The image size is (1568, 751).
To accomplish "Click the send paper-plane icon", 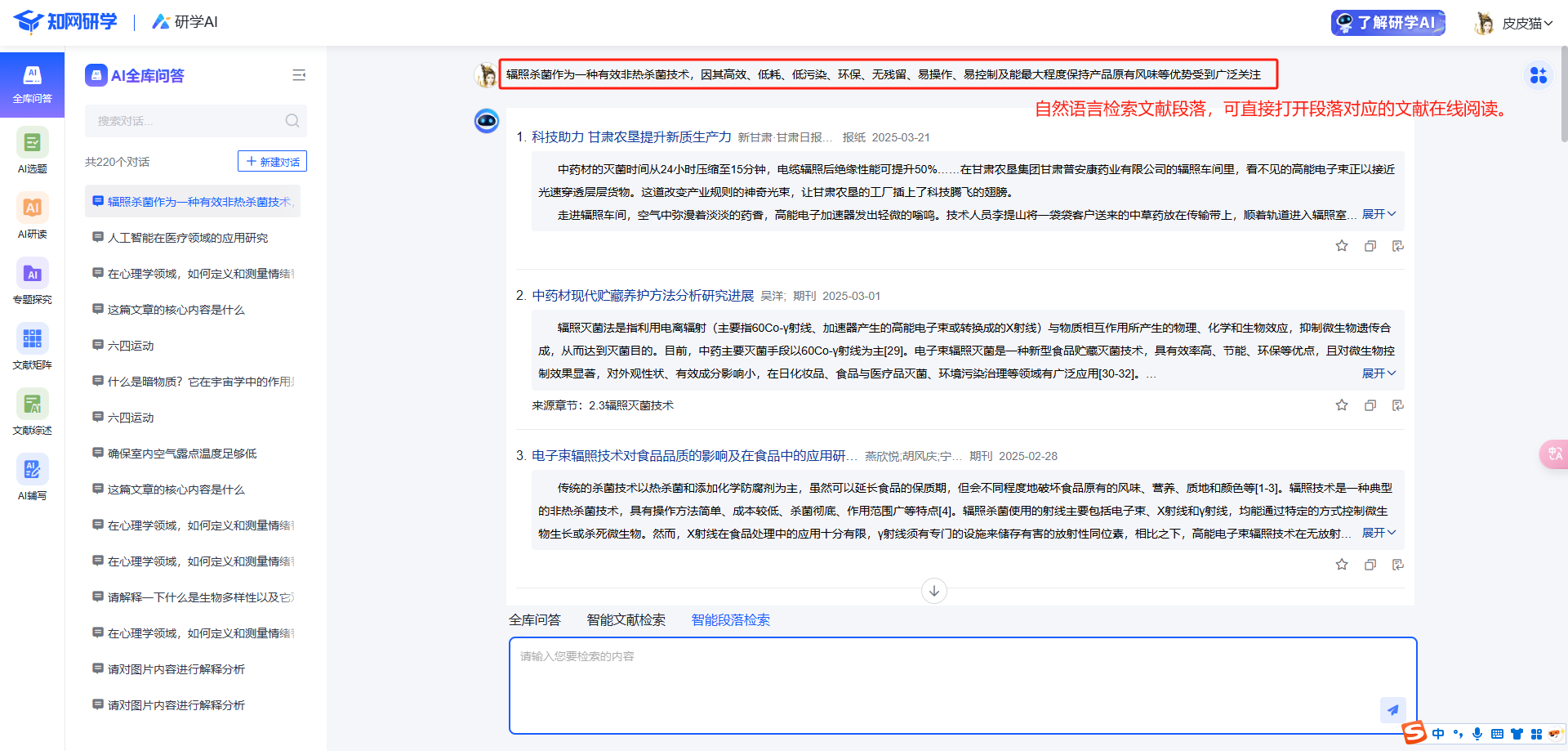I will click(1392, 709).
